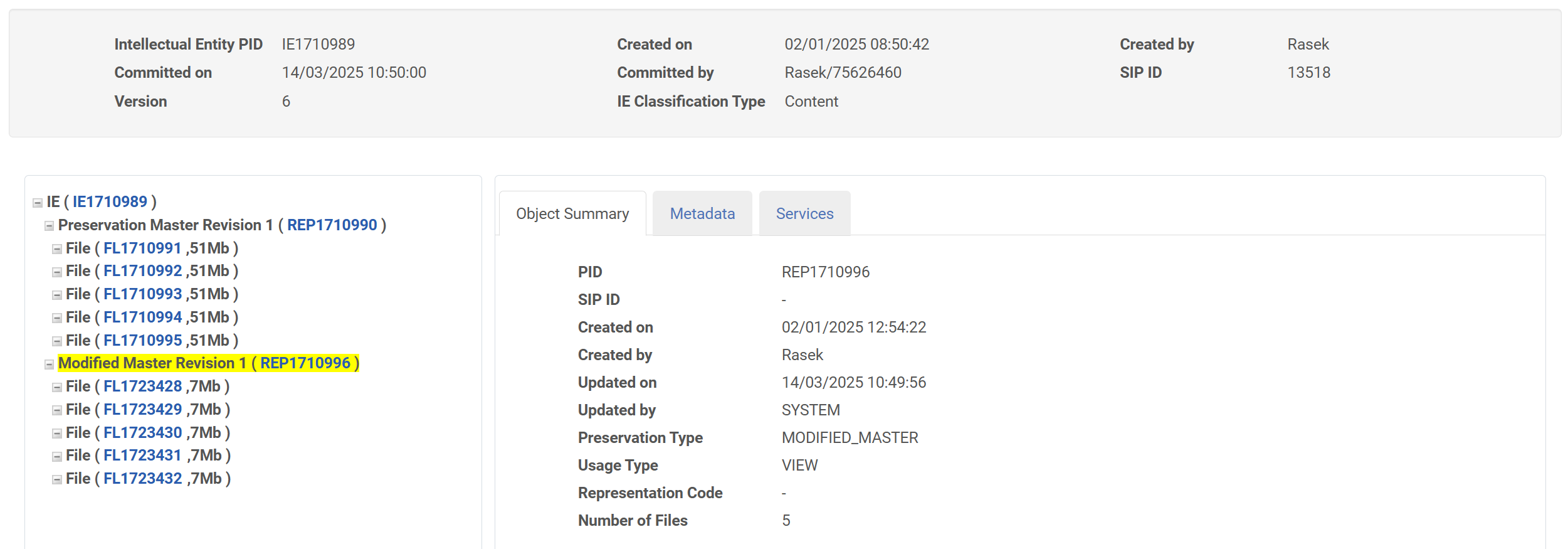Click the expander icon beside file FL1710993

pyautogui.click(x=57, y=295)
